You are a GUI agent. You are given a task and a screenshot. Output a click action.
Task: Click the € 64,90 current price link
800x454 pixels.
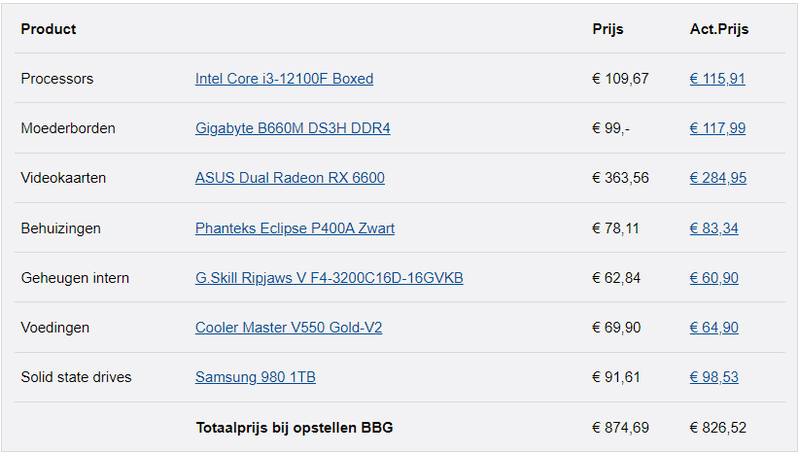point(714,328)
